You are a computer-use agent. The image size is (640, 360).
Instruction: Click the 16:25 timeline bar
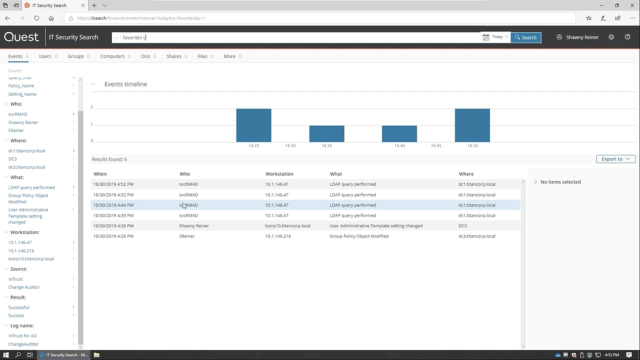(253, 125)
